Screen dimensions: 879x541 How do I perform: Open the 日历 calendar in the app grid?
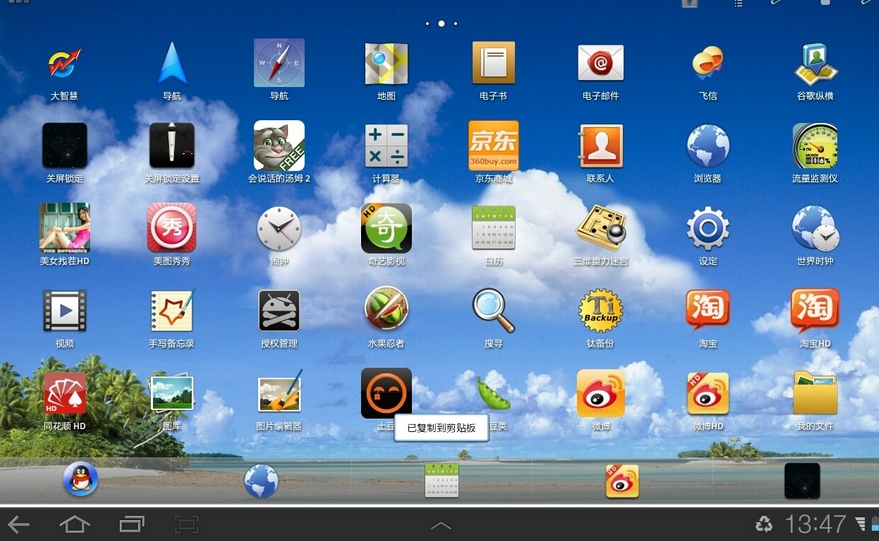(x=493, y=228)
